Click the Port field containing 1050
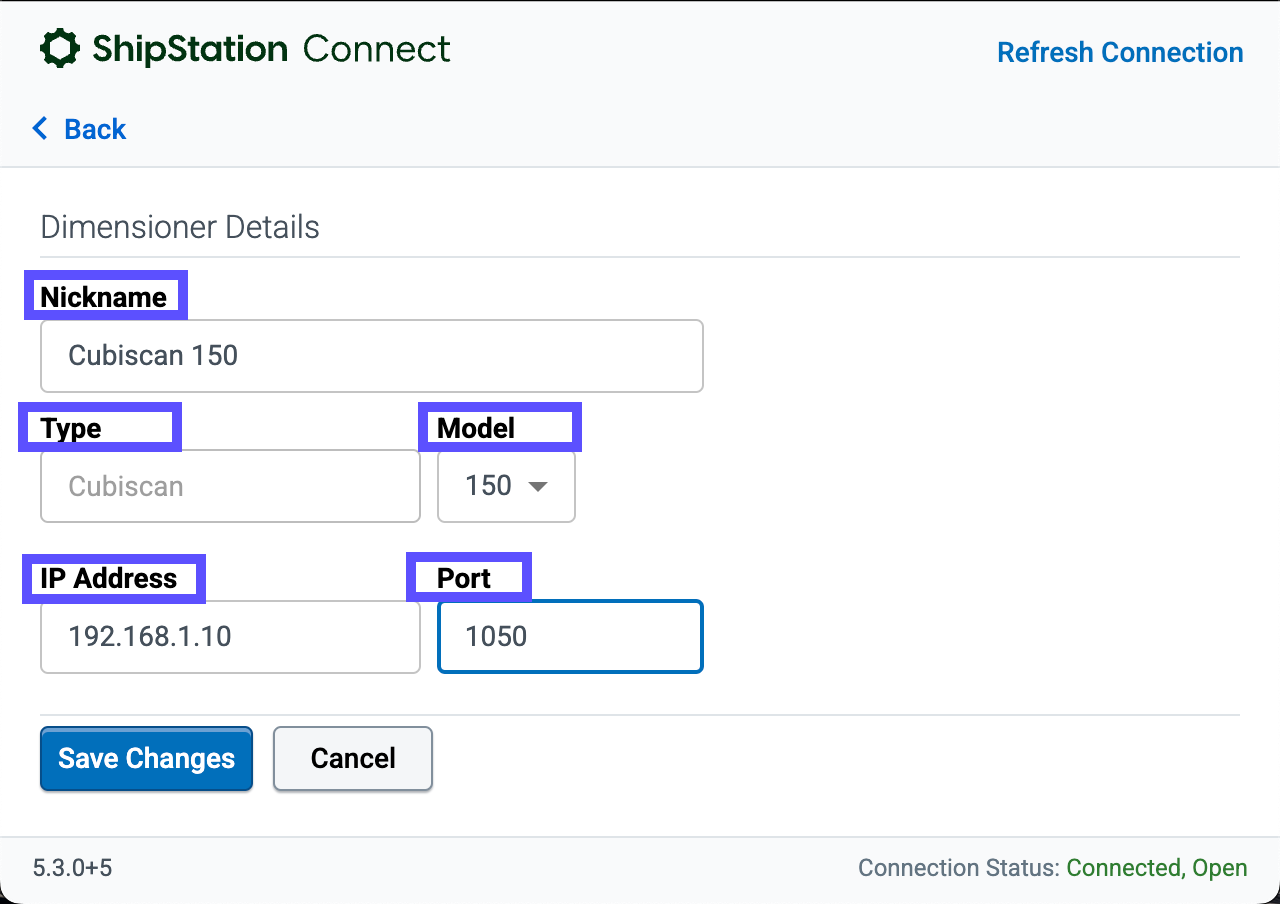This screenshot has width=1280, height=904. (570, 637)
